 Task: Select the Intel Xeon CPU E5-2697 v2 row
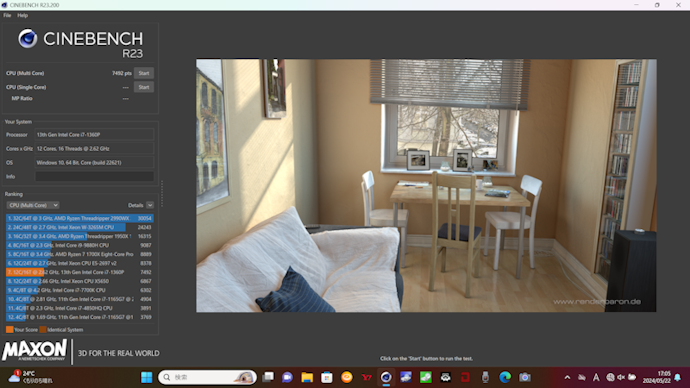[80, 263]
